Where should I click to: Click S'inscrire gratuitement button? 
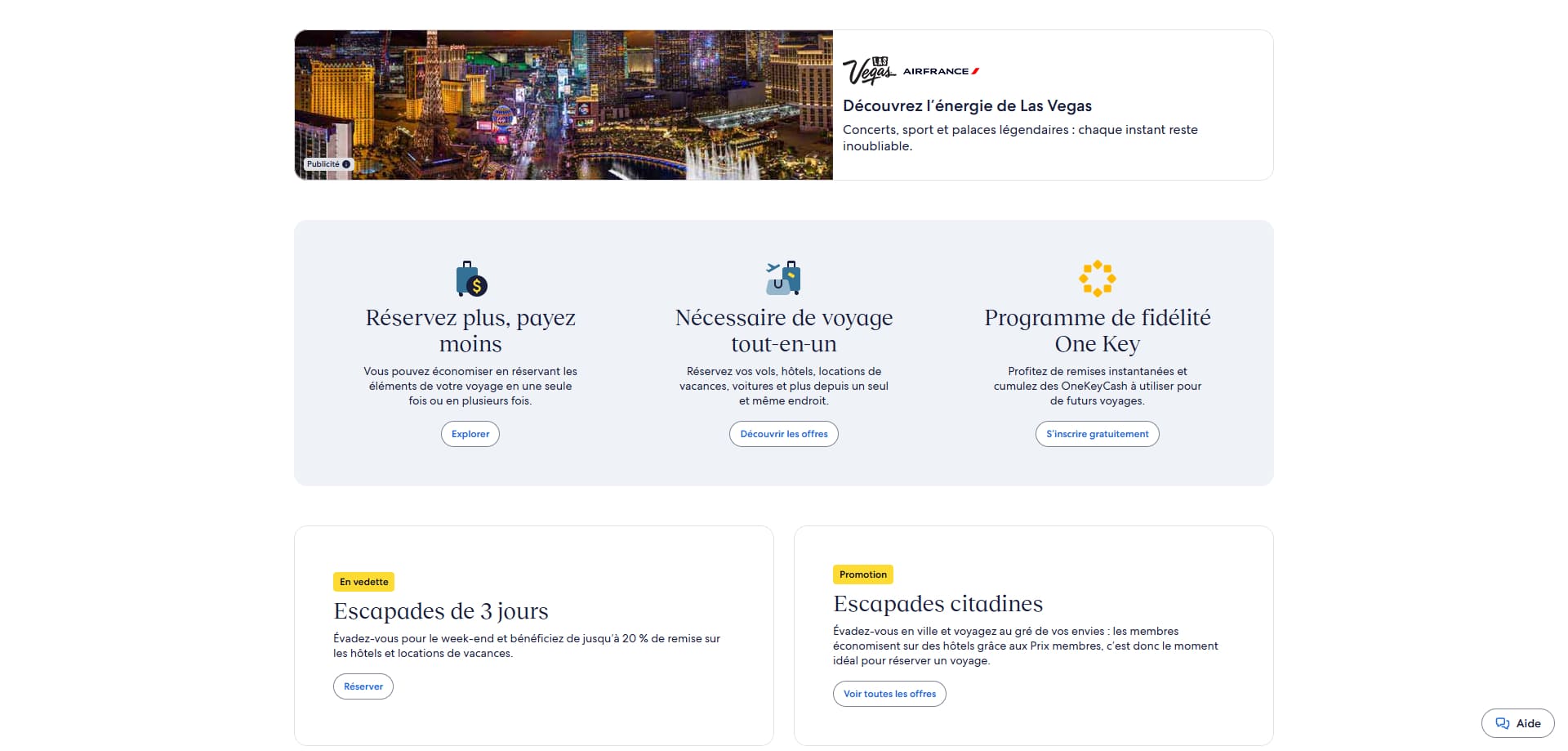1098,434
